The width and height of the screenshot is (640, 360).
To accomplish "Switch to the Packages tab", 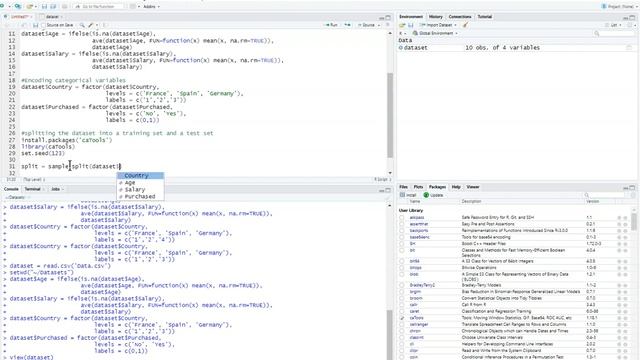I will pos(437,187).
